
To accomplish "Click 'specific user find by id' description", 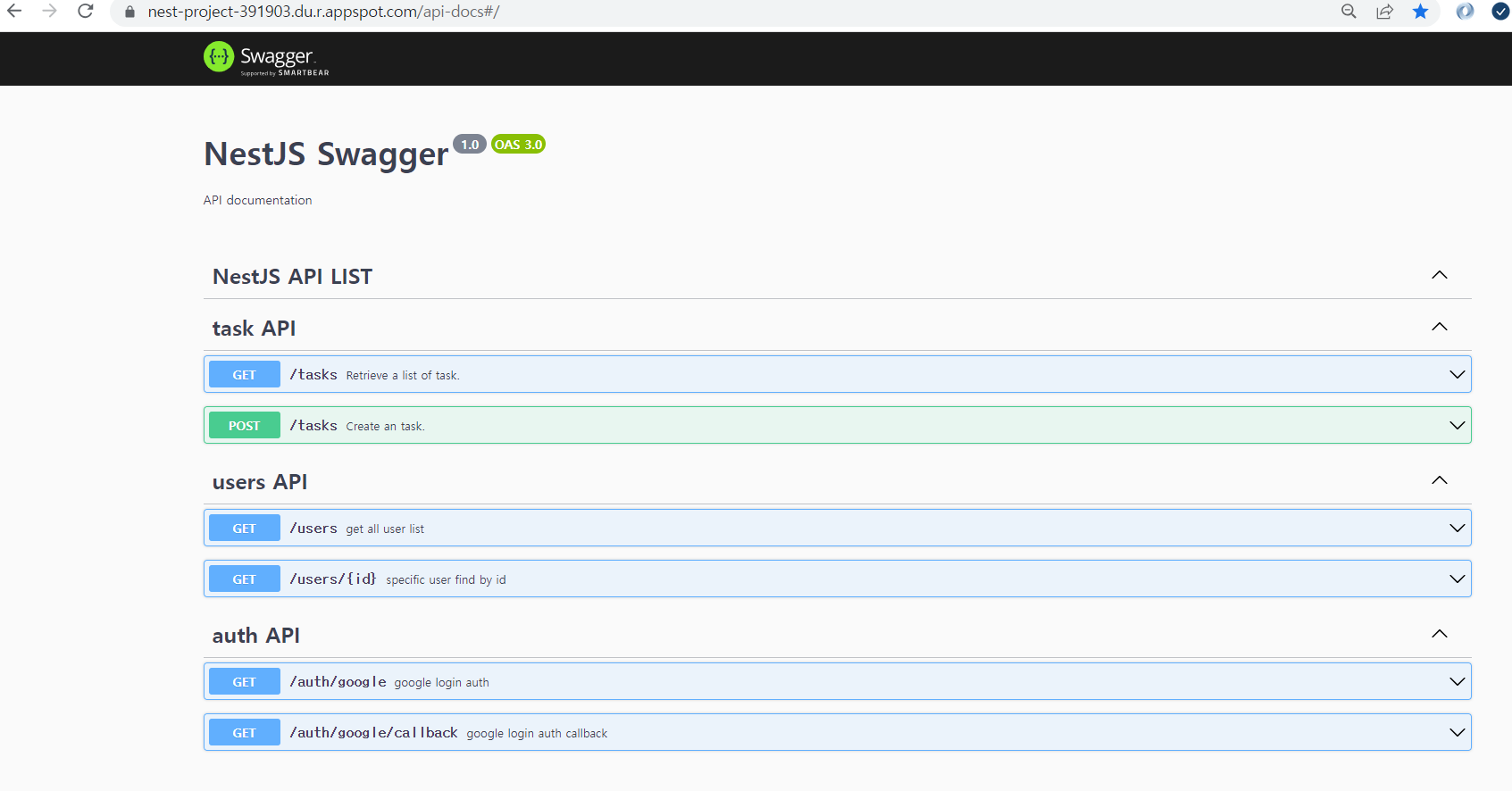I will click(446, 580).
